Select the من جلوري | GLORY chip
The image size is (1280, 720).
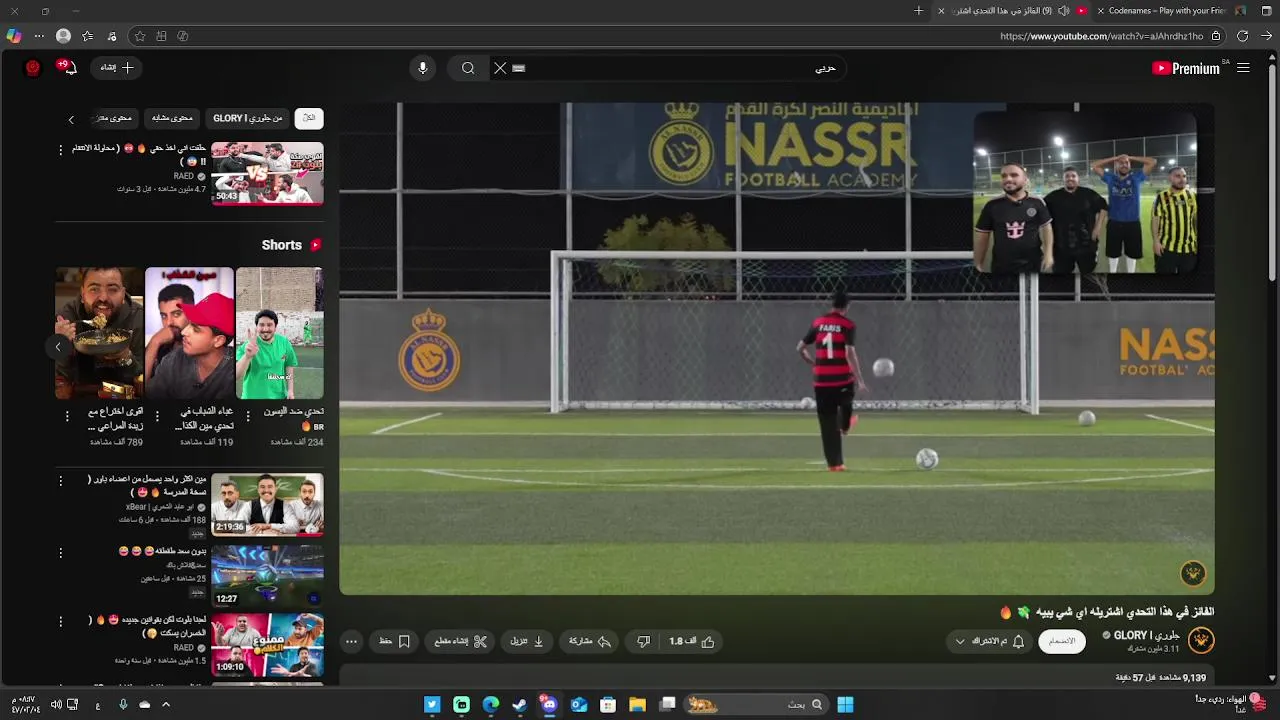pos(247,118)
